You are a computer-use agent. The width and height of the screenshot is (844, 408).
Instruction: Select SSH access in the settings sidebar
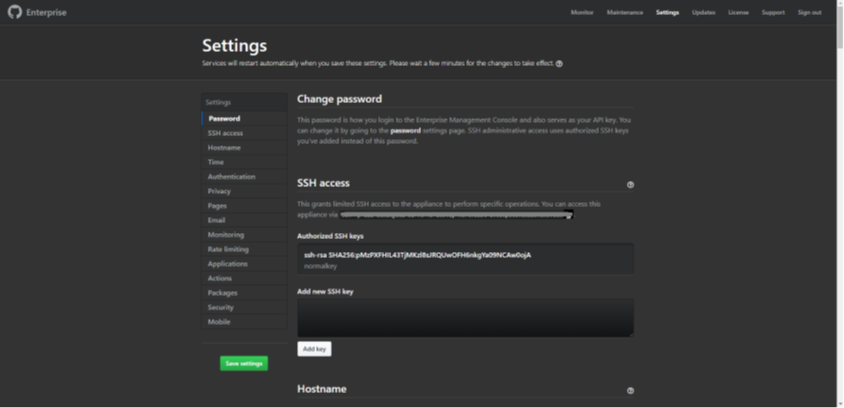[225, 133]
